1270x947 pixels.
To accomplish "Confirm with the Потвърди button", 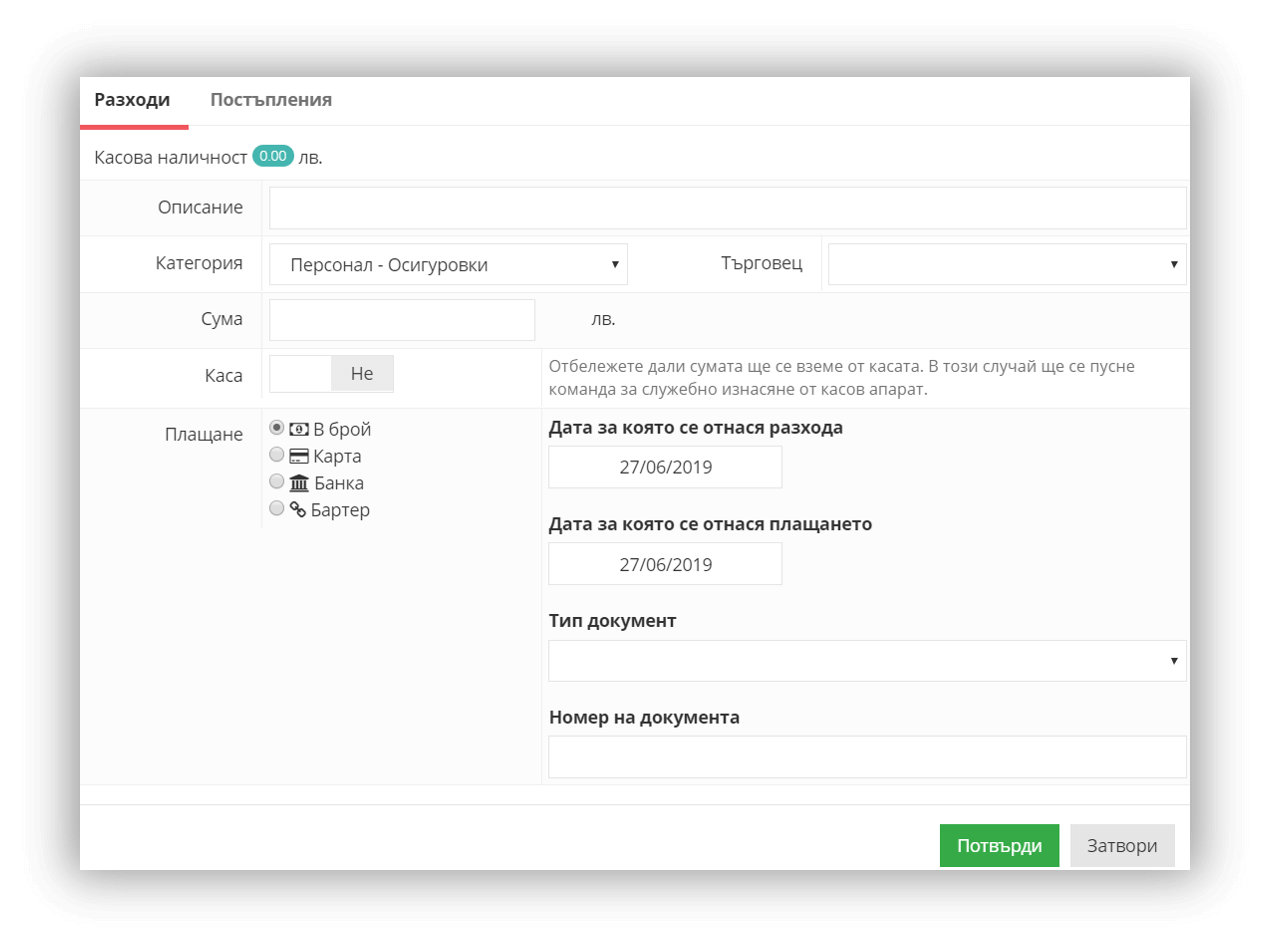I will 999,846.
